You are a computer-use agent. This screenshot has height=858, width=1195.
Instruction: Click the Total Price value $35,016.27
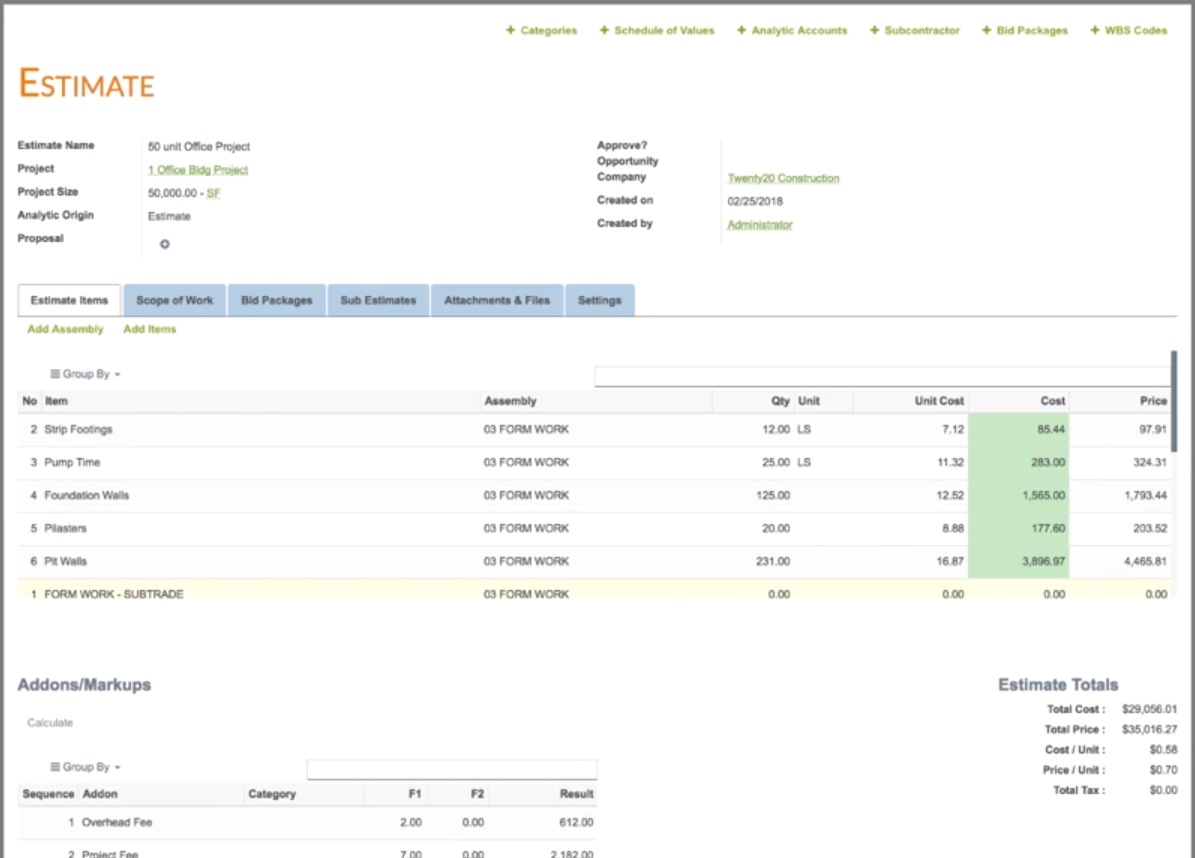click(1149, 729)
